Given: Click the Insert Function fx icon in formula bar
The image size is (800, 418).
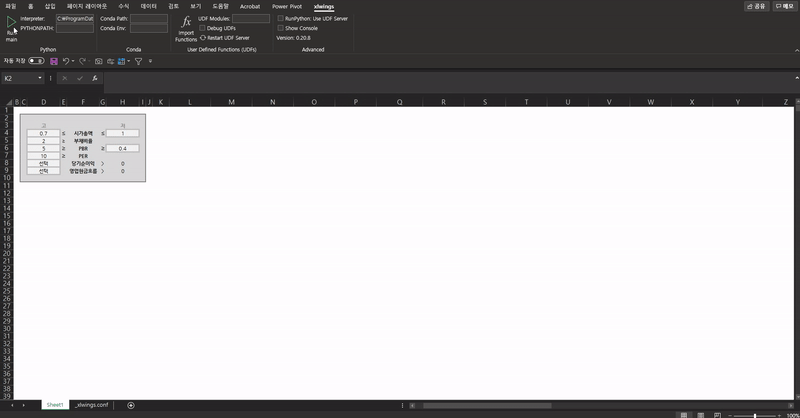Looking at the screenshot, I should pyautogui.click(x=94, y=78).
